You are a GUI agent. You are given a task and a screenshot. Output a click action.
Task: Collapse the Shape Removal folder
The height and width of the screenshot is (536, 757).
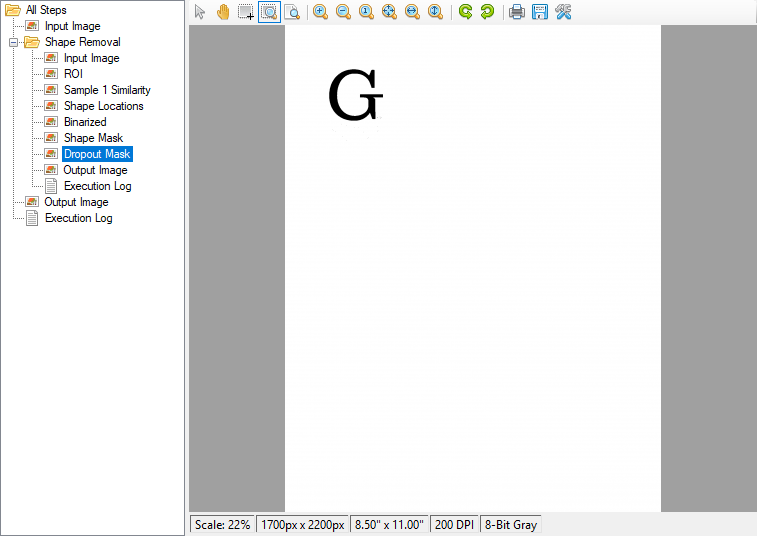(14, 42)
